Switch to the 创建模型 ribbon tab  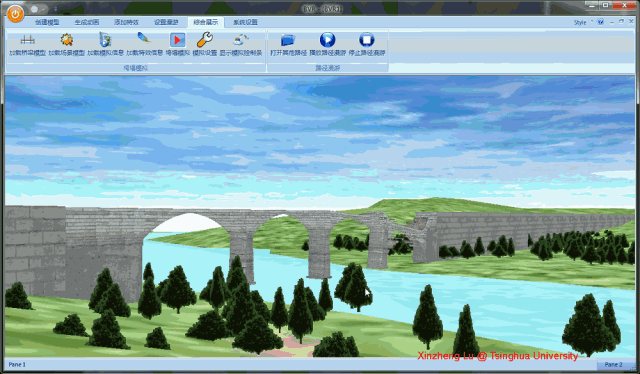point(47,22)
